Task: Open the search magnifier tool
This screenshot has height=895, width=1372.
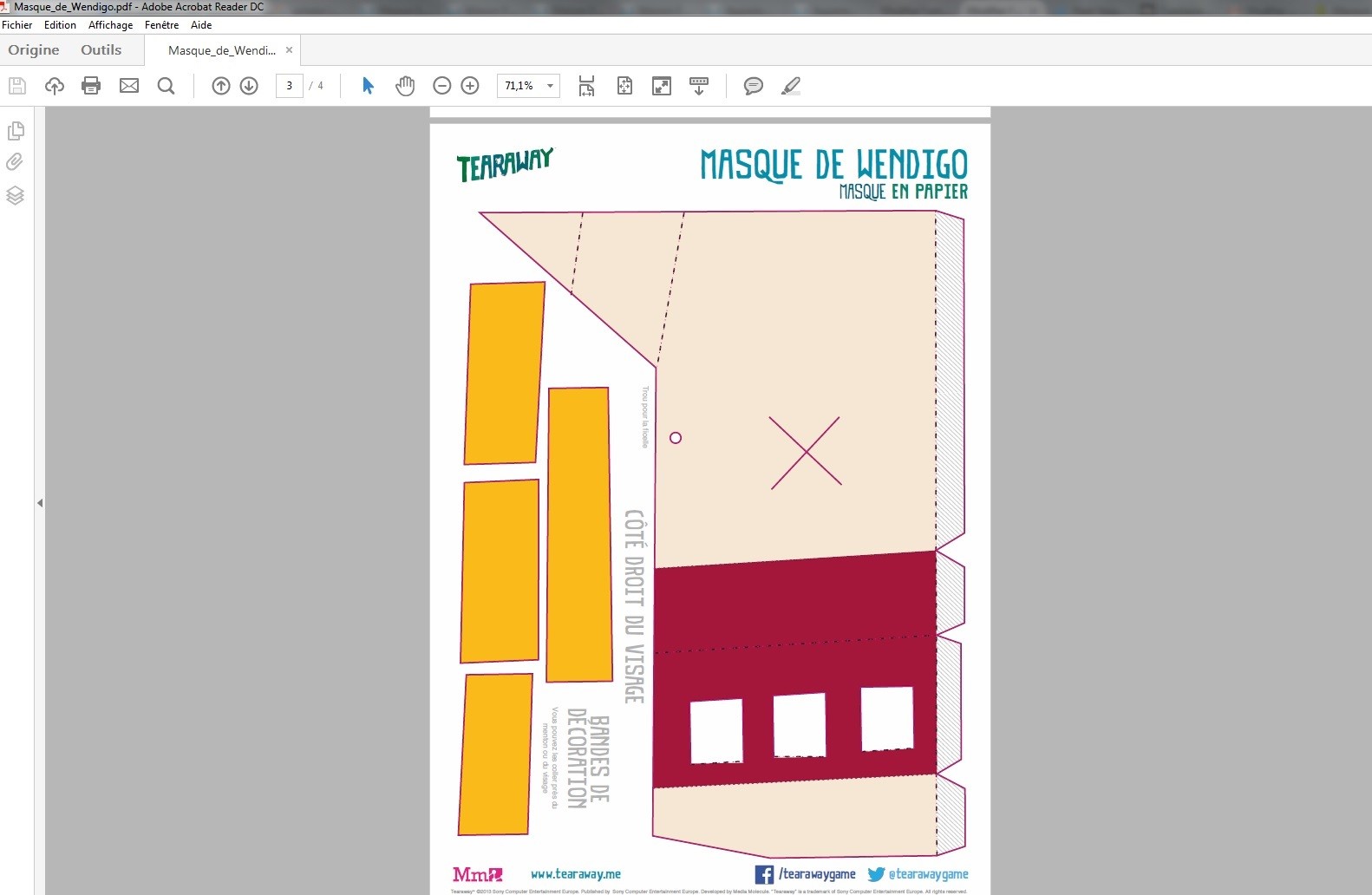Action: tap(166, 86)
